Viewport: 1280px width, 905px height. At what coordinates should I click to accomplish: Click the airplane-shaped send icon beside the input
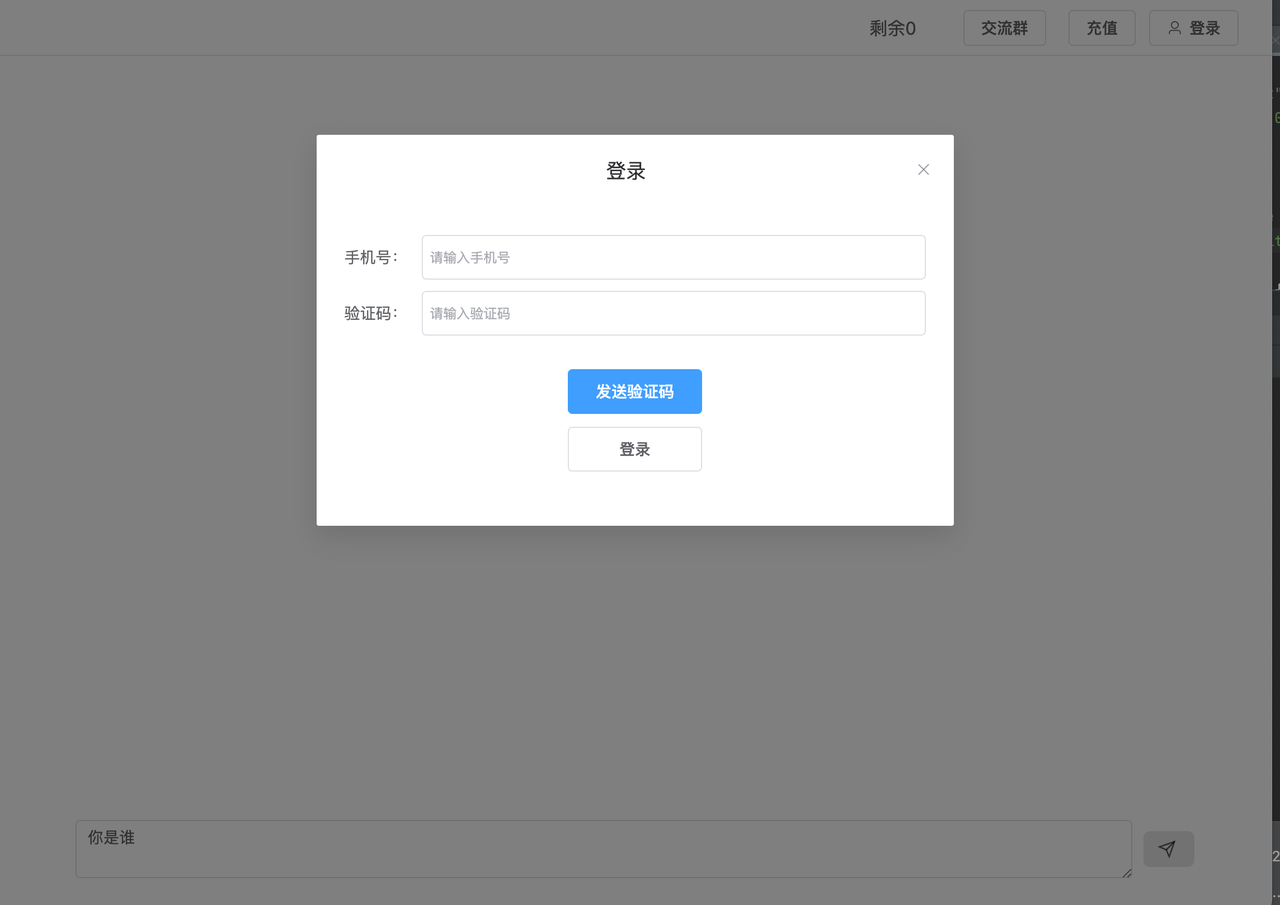(1168, 848)
